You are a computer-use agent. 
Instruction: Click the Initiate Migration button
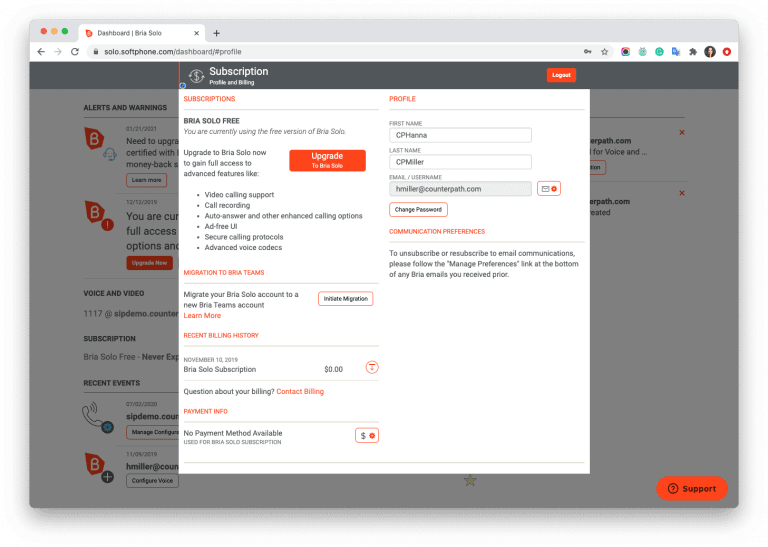[345, 299]
